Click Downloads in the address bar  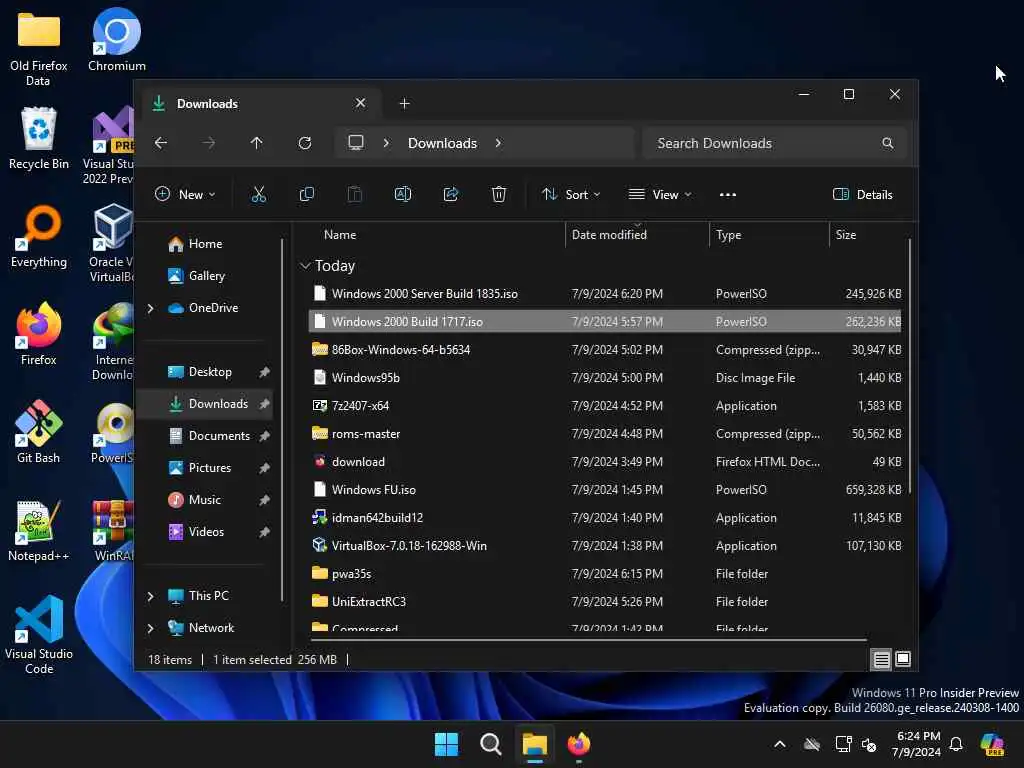442,143
